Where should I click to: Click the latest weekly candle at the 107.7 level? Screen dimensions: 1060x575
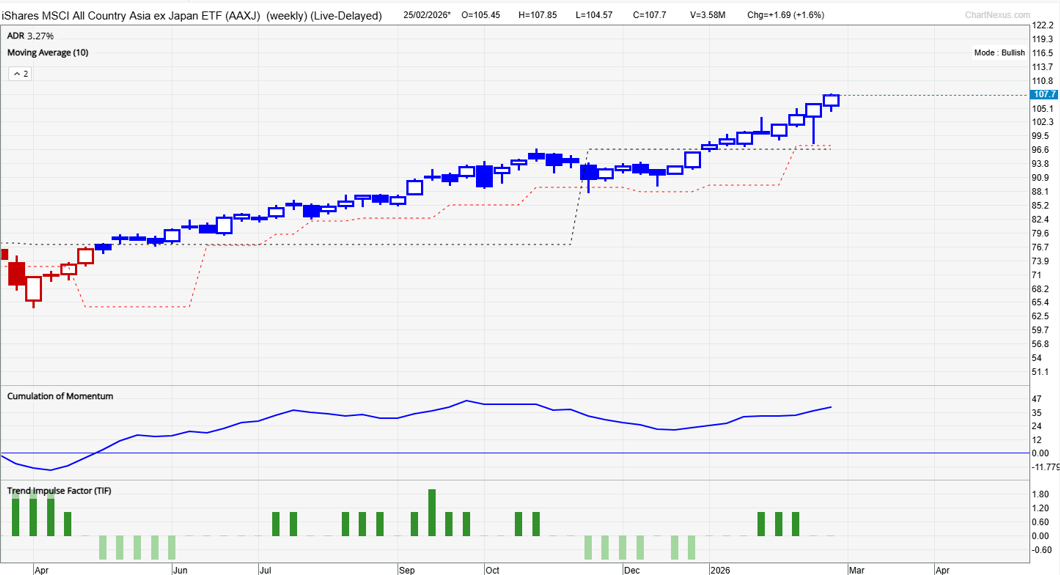click(x=832, y=101)
